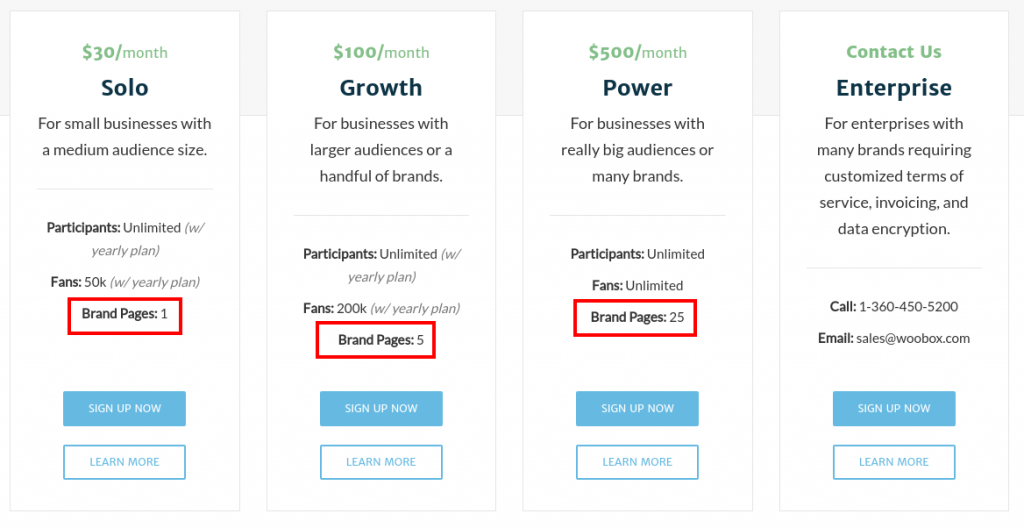This screenshot has height=528, width=1024.
Task: Click the 1-360-450-5200 phone number
Action: (908, 306)
